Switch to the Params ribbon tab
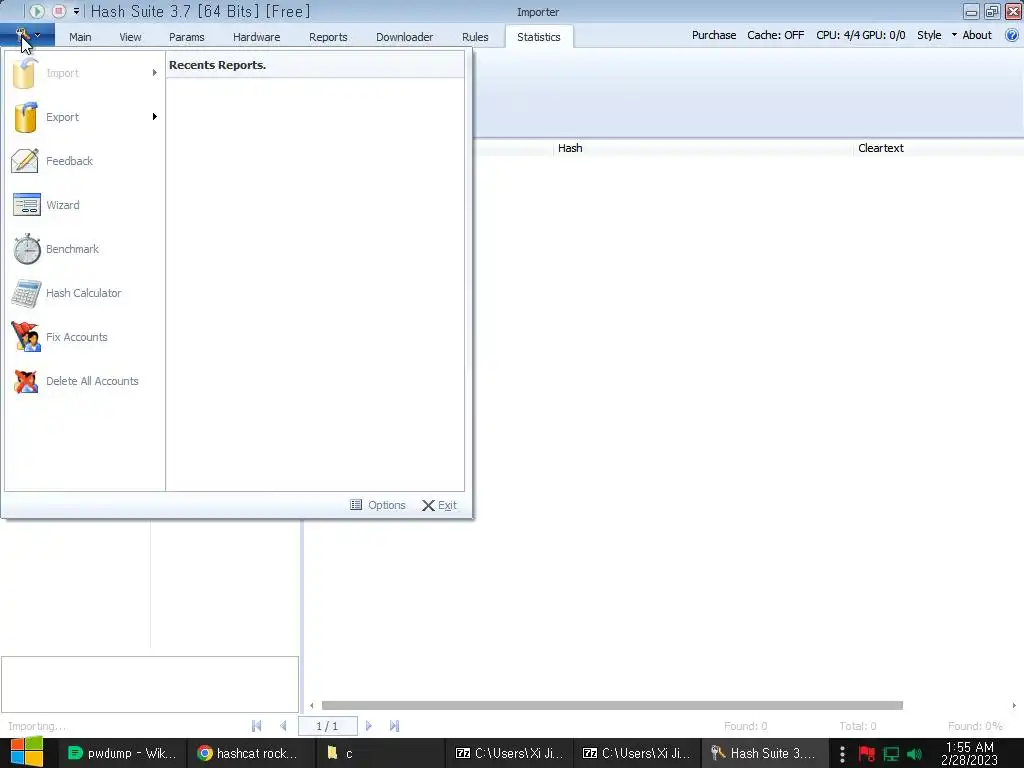 click(x=187, y=37)
